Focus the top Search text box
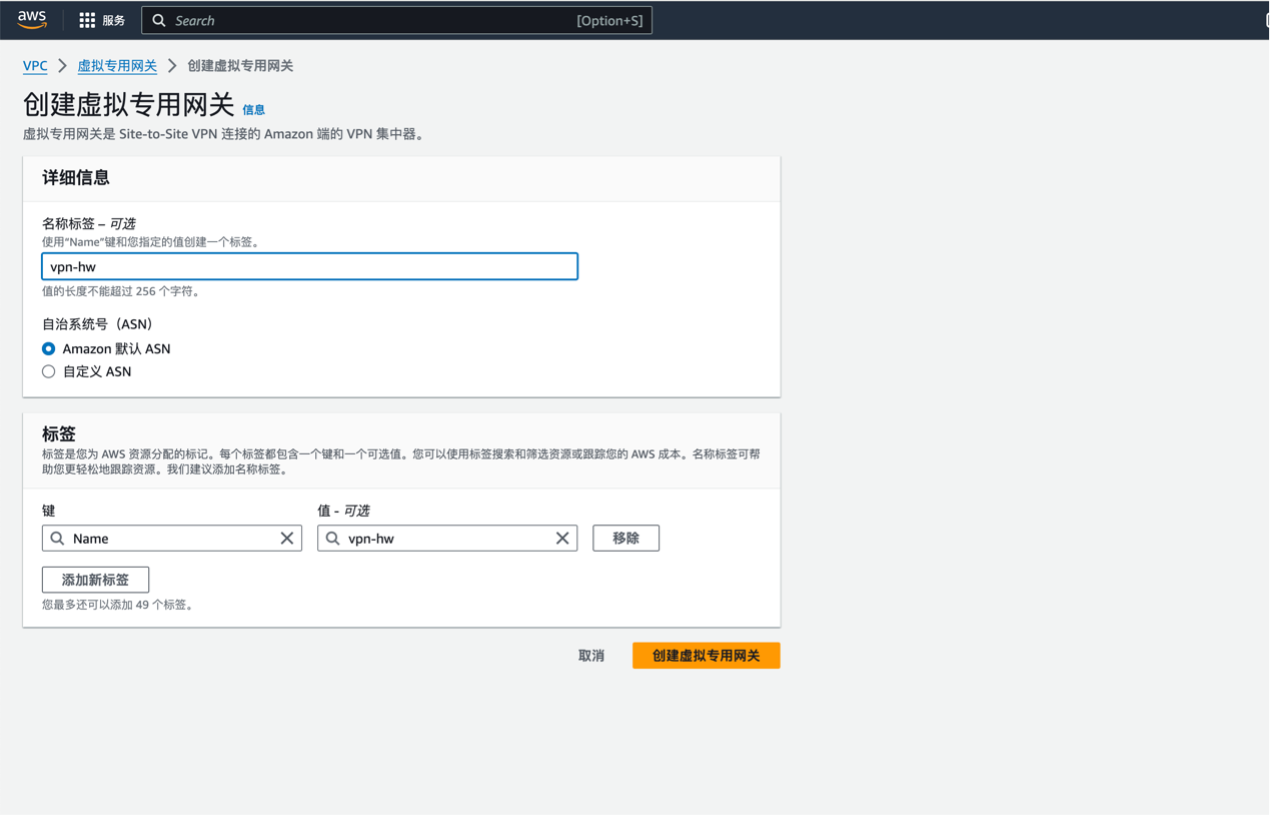1274x818 pixels. pos(370,20)
